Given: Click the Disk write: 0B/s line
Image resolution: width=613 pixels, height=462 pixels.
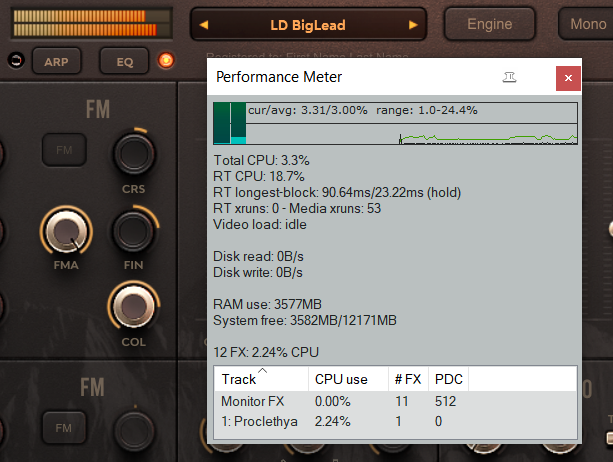Looking at the screenshot, I should [x=258, y=273].
